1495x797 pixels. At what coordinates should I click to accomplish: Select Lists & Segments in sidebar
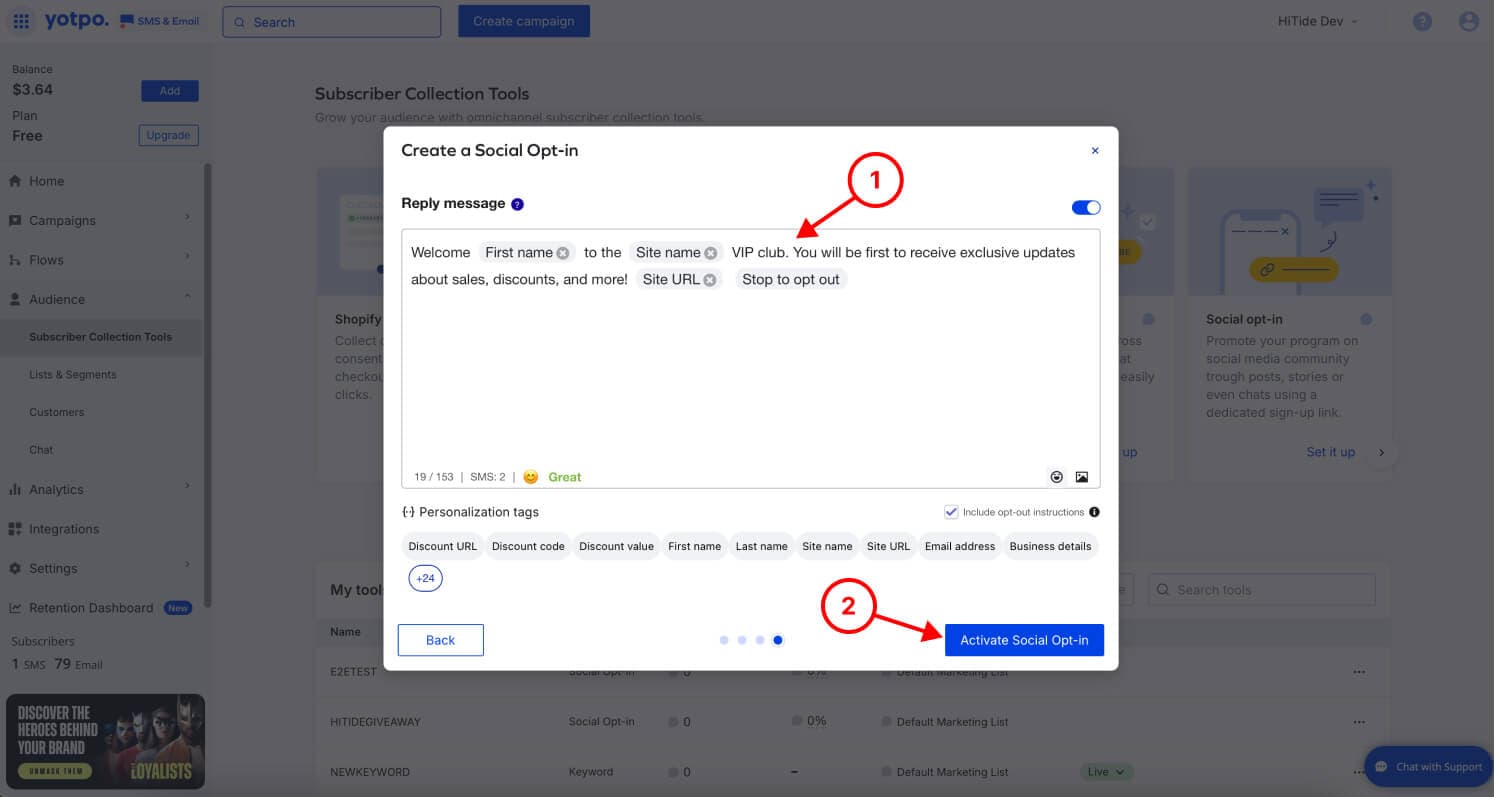click(73, 374)
